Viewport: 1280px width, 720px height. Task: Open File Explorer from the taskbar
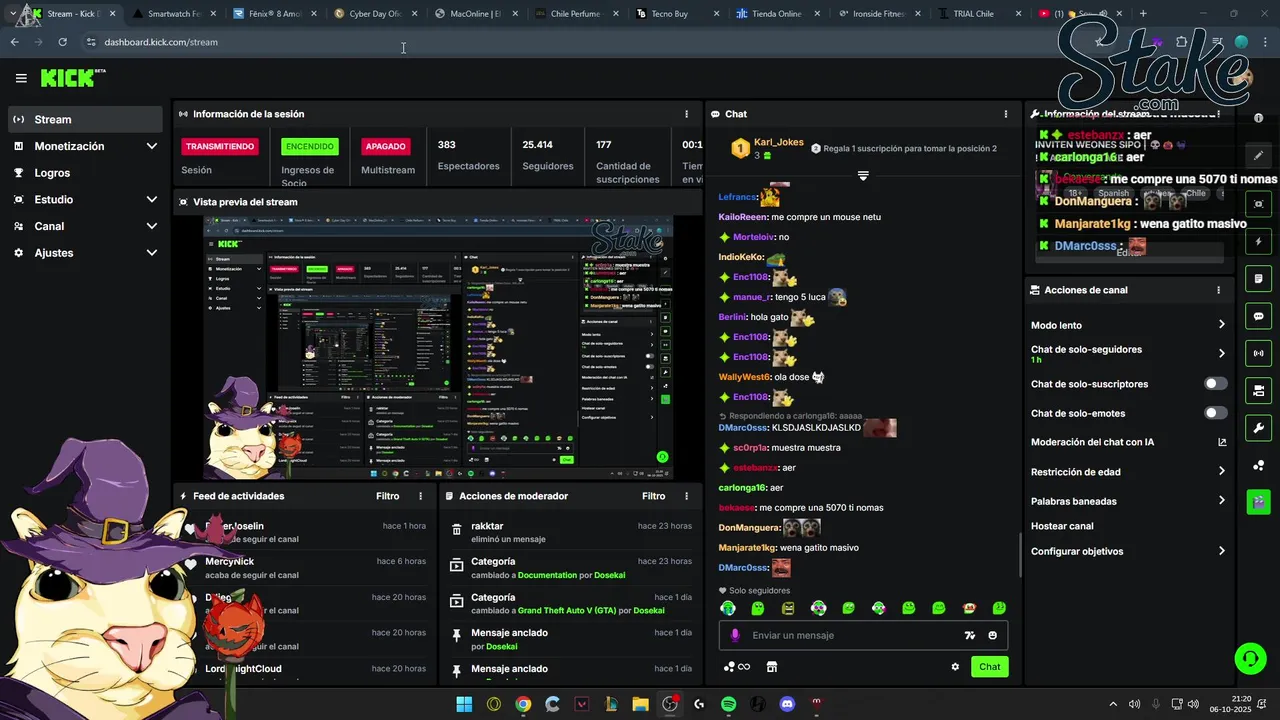point(640,704)
